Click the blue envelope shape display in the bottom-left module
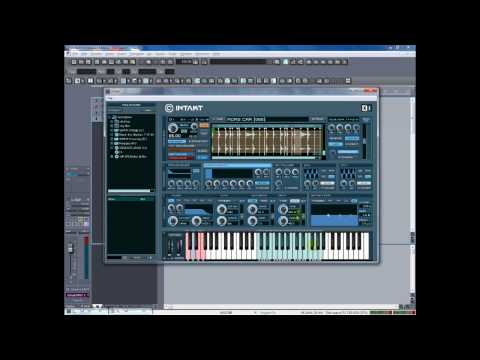480x360 pixels. tap(198, 210)
